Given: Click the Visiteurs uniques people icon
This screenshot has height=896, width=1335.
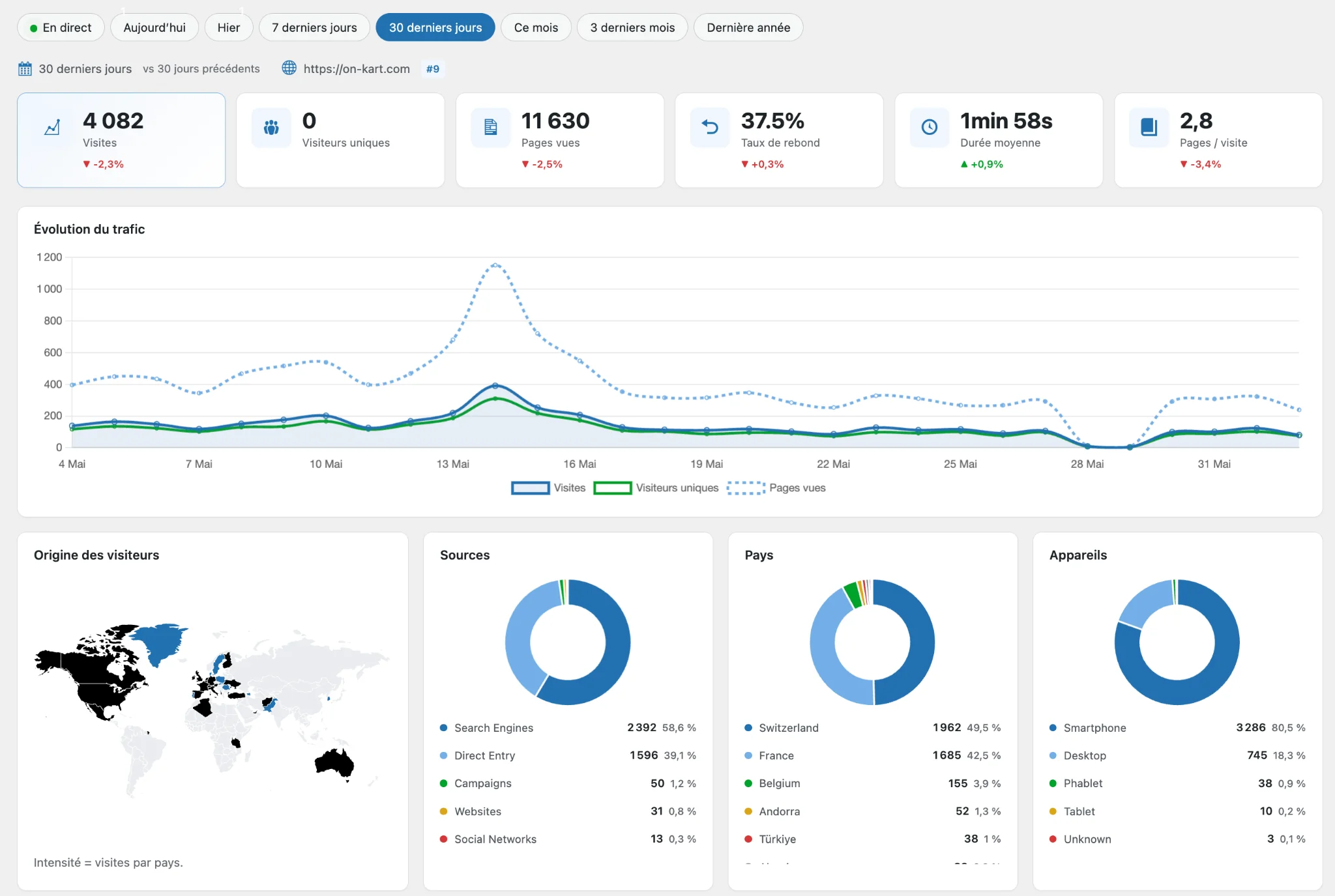Looking at the screenshot, I should click(x=271, y=127).
